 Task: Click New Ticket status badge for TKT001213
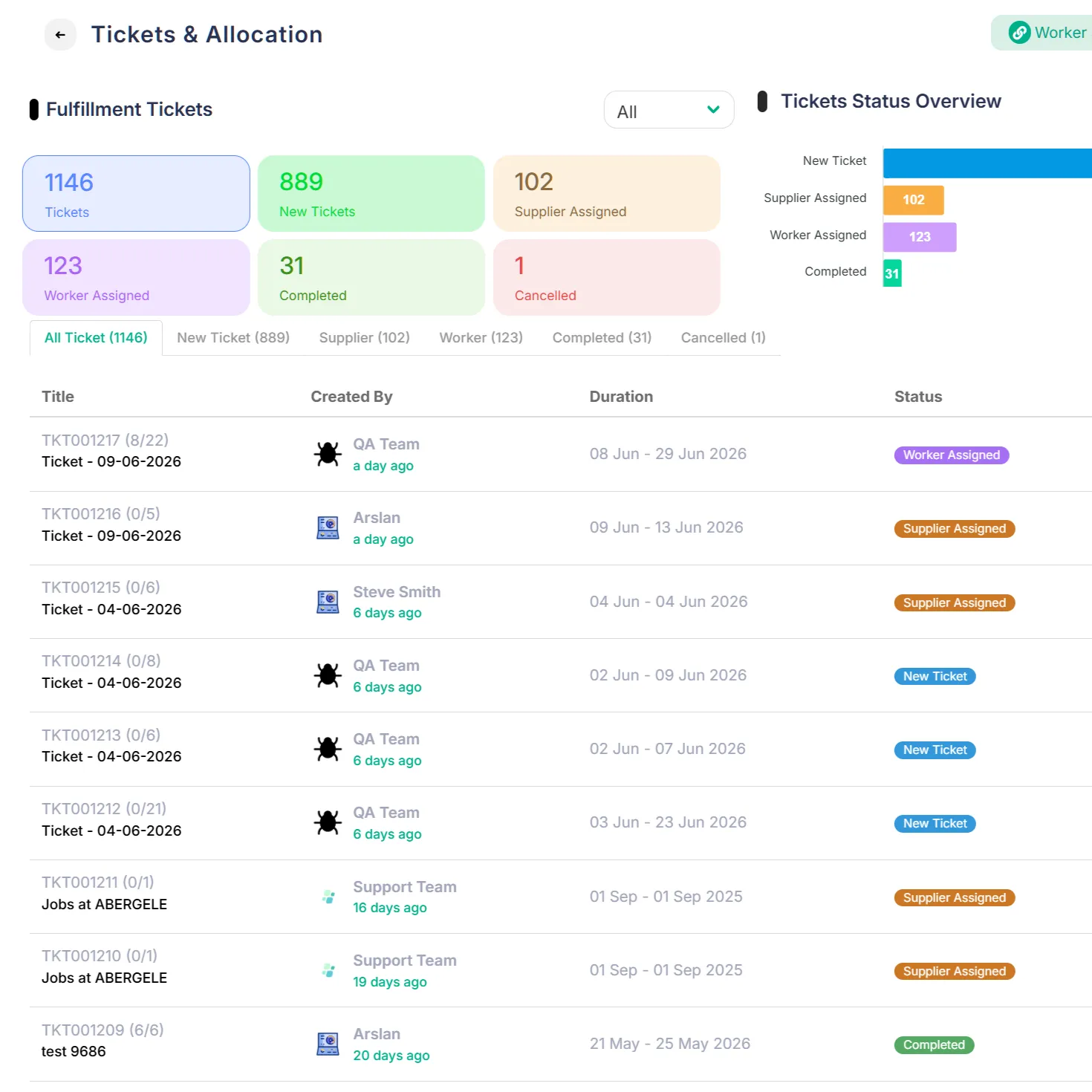pos(935,750)
